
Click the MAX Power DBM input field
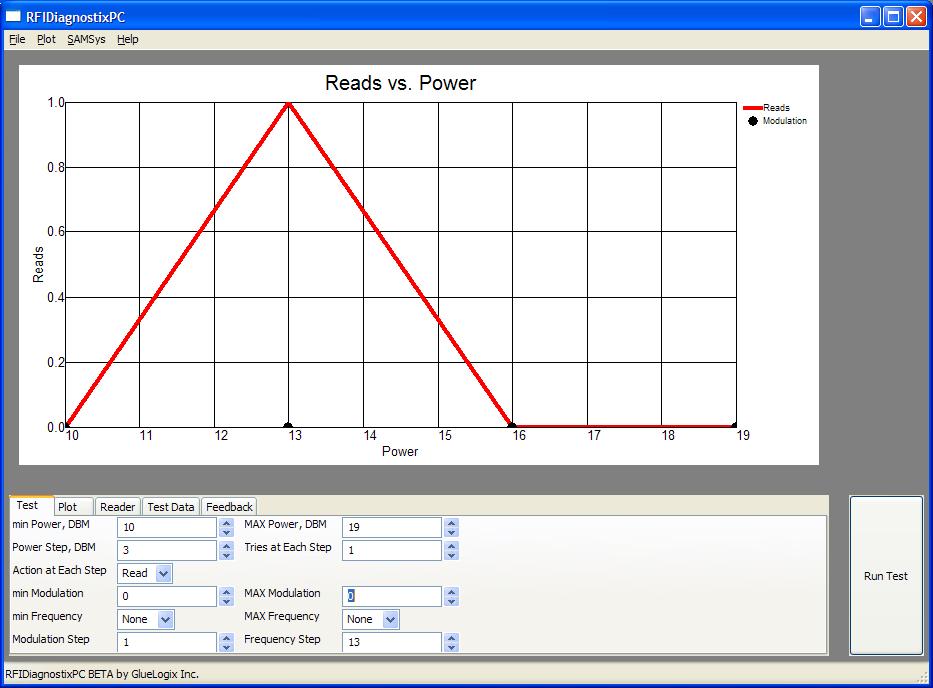(392, 527)
